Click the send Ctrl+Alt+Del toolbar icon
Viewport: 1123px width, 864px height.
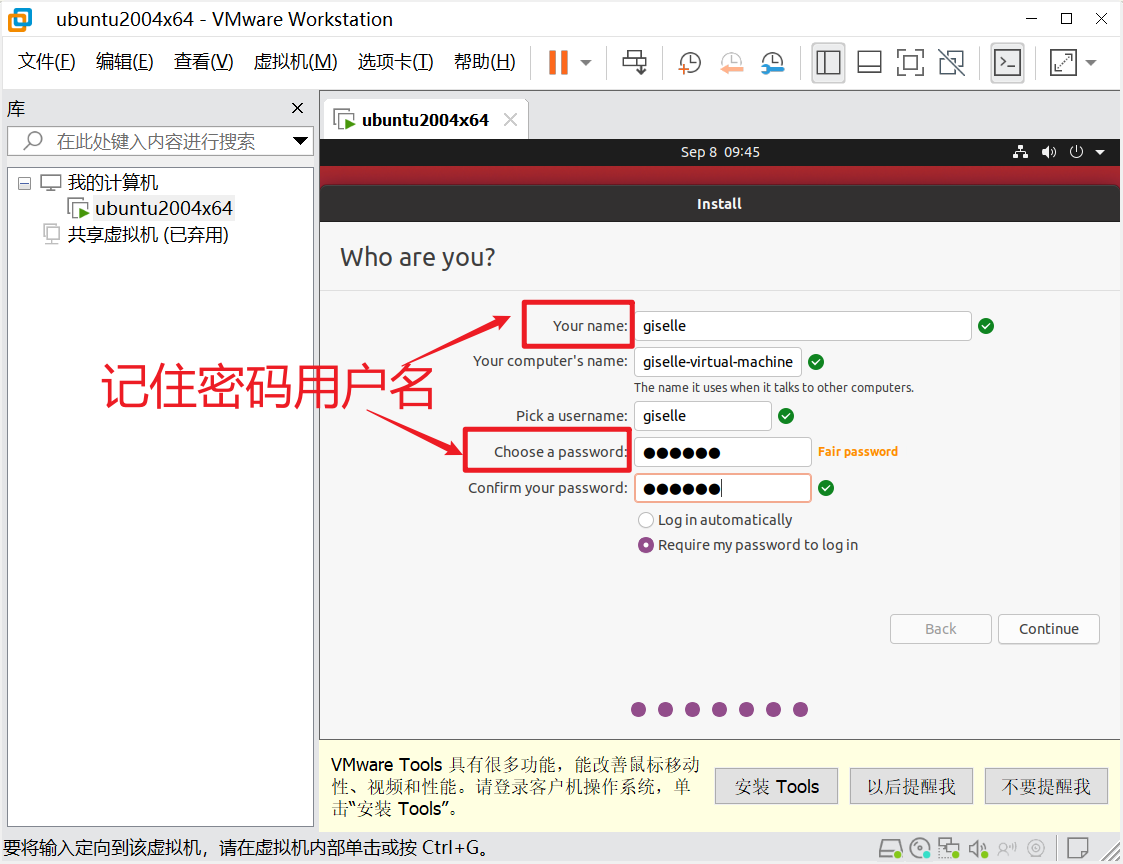pos(635,62)
